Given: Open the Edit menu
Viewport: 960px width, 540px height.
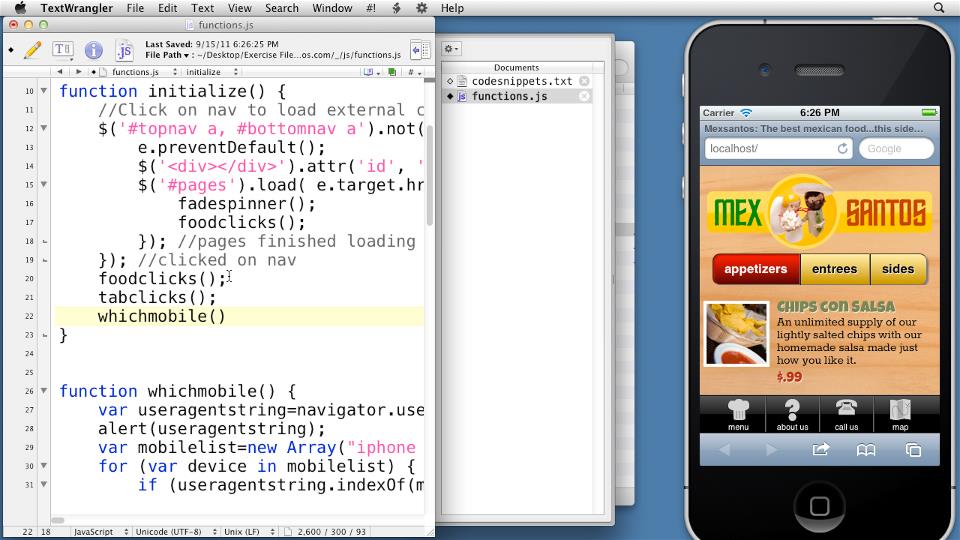Looking at the screenshot, I should tap(168, 8).
